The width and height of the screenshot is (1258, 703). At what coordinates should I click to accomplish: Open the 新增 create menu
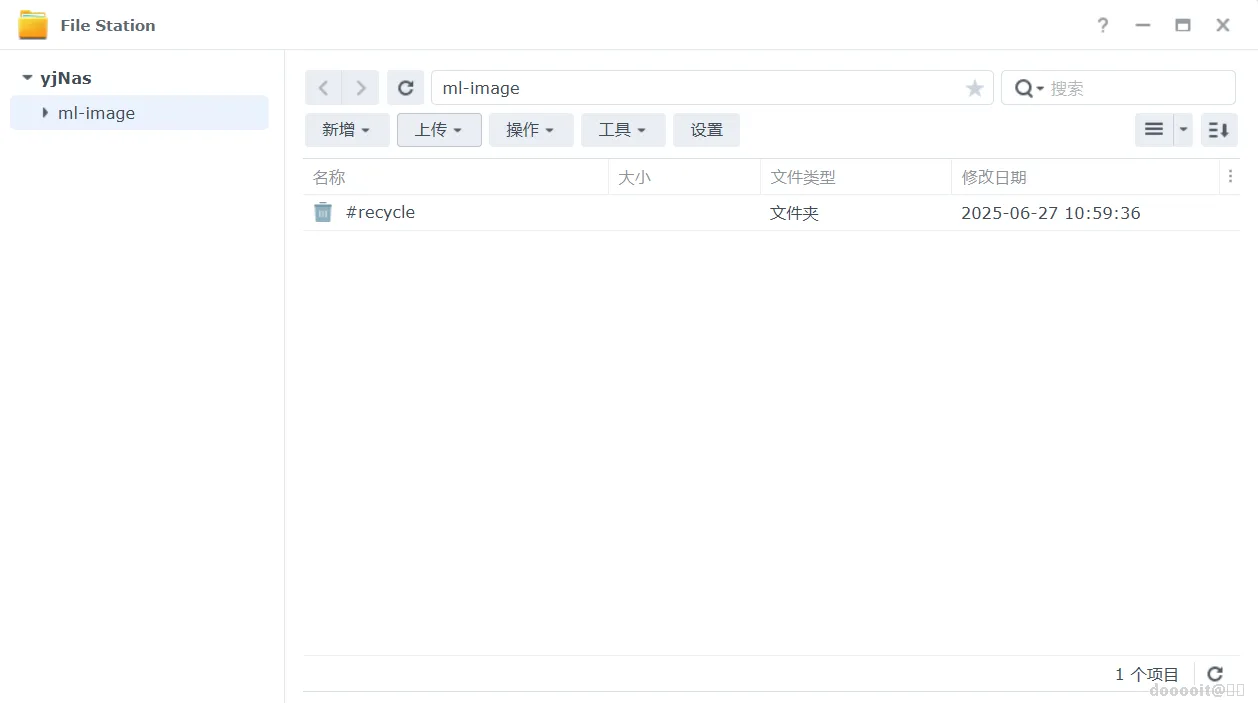(346, 129)
